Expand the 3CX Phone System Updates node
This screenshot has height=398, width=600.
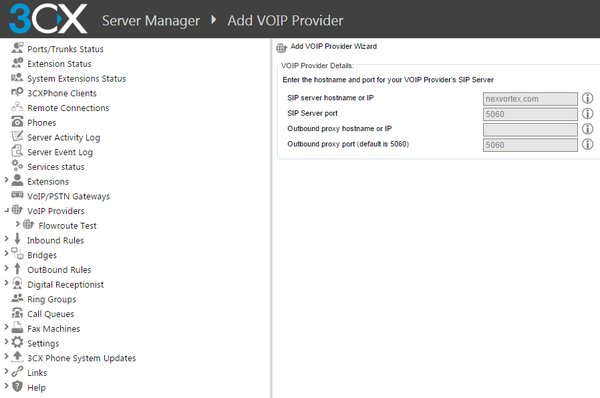[x=6, y=356]
